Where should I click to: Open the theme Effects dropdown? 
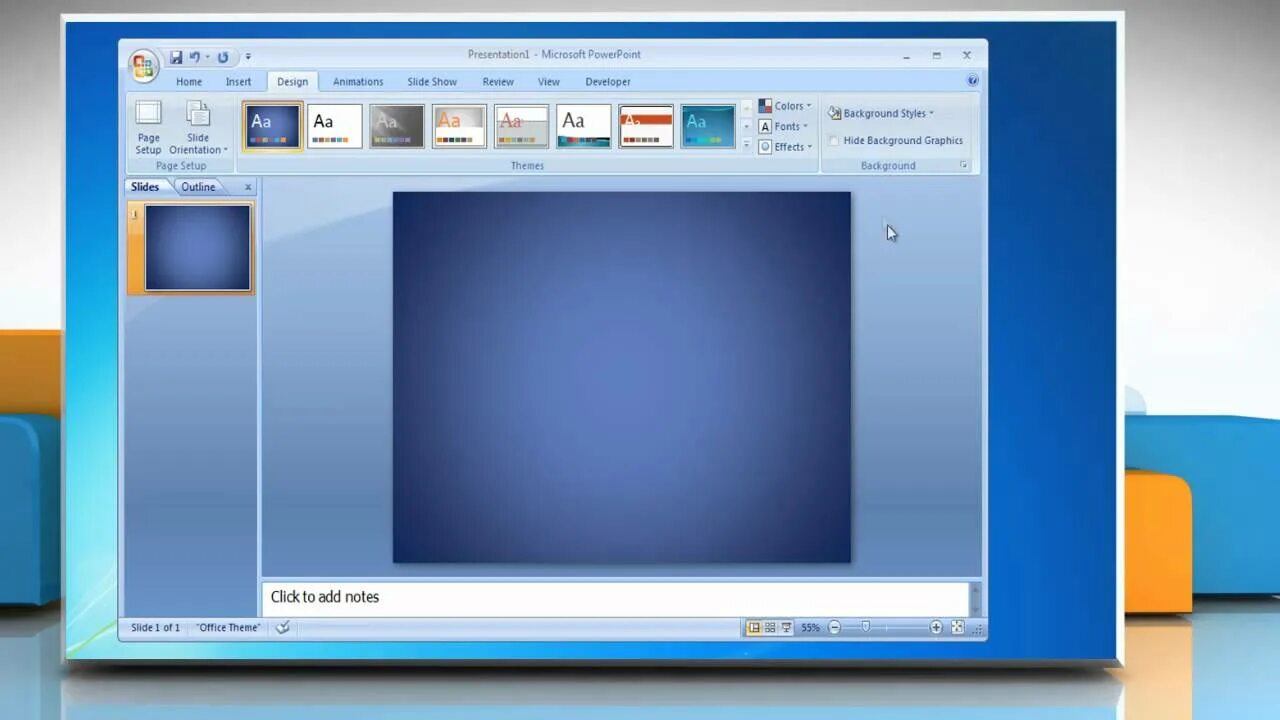(x=785, y=146)
